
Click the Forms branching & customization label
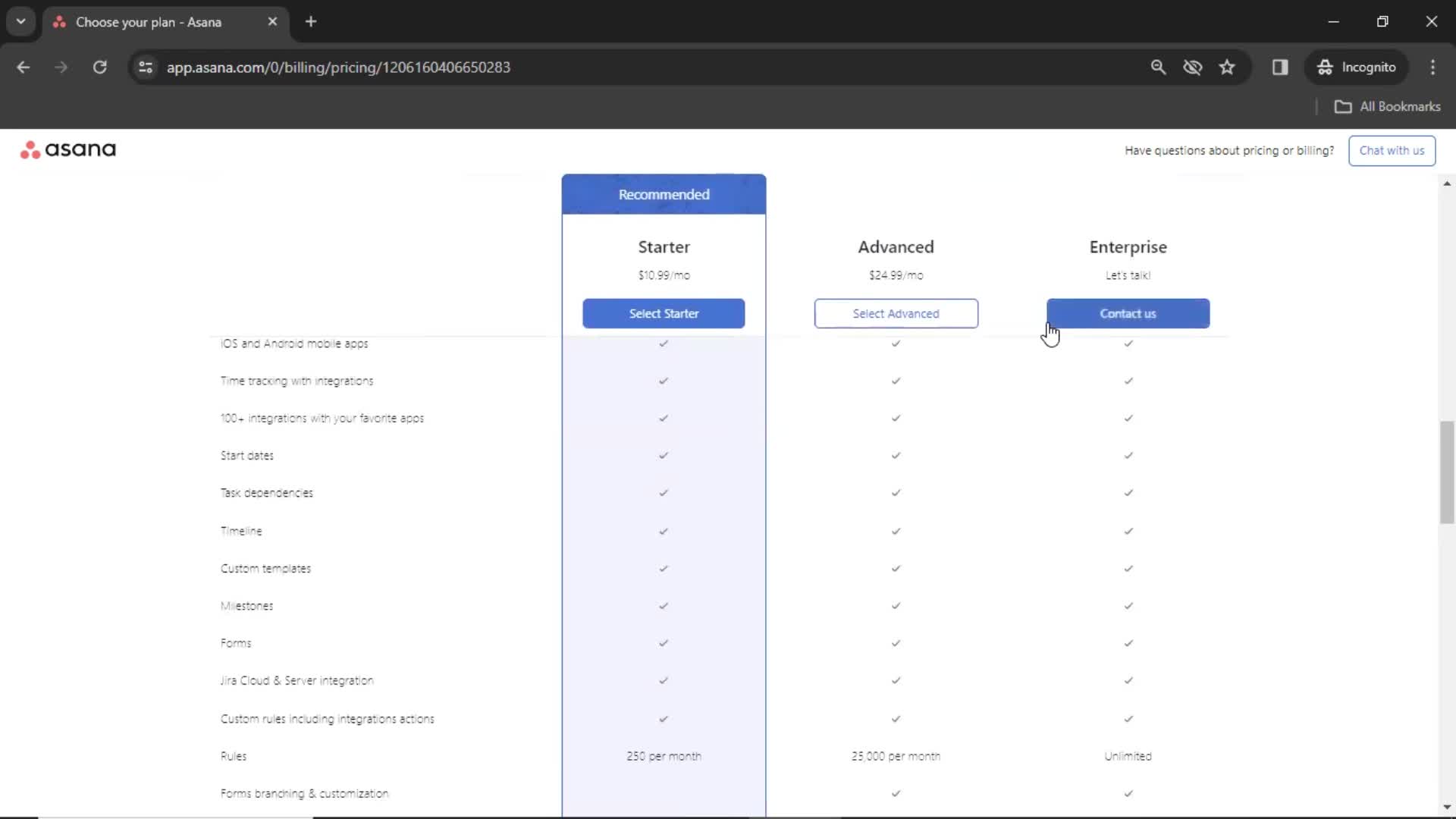[304, 793]
